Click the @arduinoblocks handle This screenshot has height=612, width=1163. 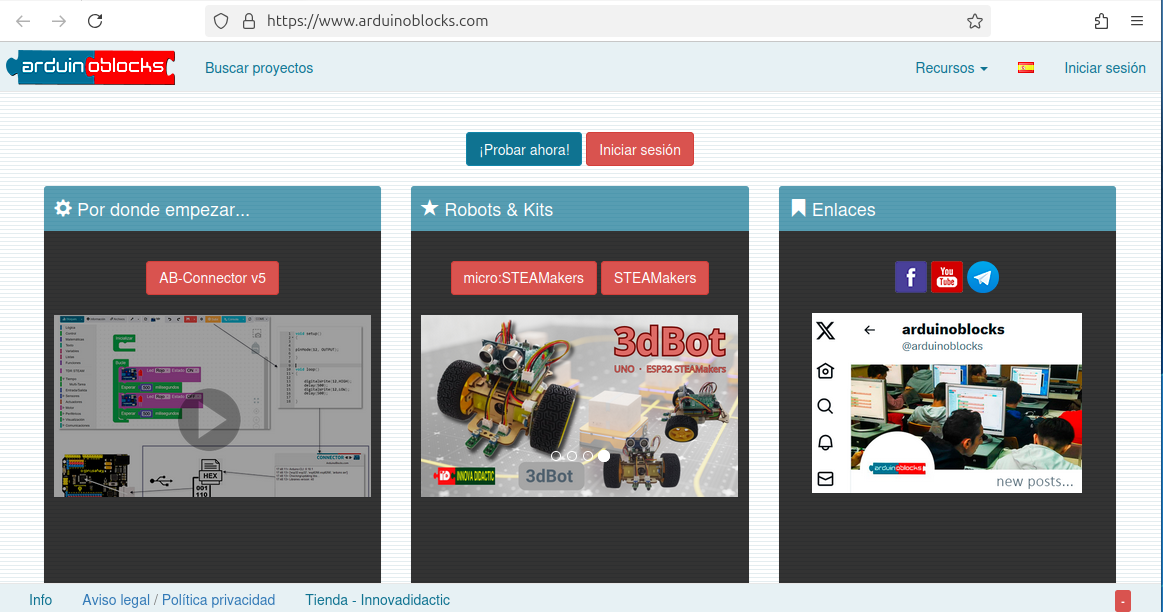pyautogui.click(x=942, y=346)
